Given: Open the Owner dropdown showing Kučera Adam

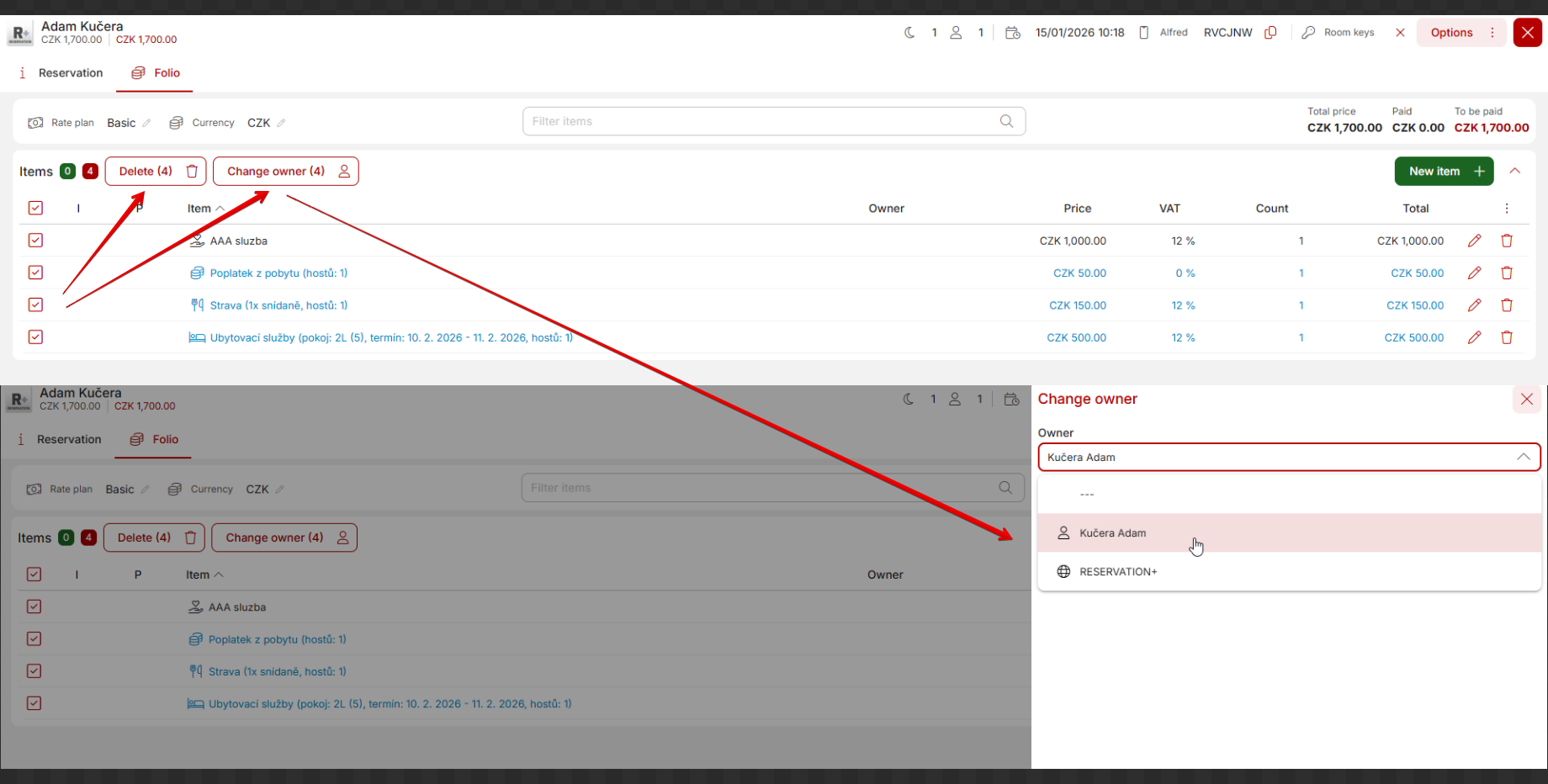Looking at the screenshot, I should (x=1288, y=458).
